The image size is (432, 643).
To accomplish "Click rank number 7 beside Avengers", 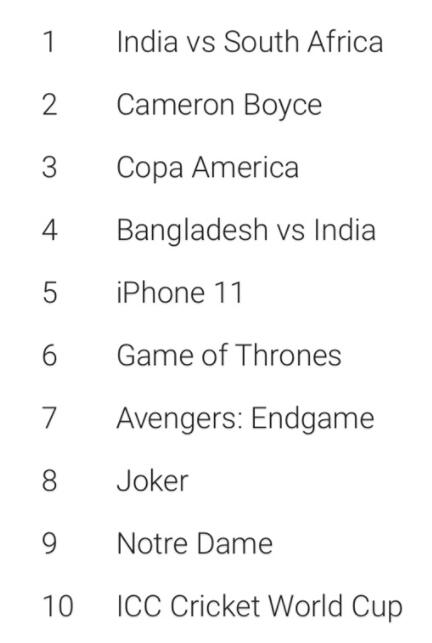I will pos(49,418).
